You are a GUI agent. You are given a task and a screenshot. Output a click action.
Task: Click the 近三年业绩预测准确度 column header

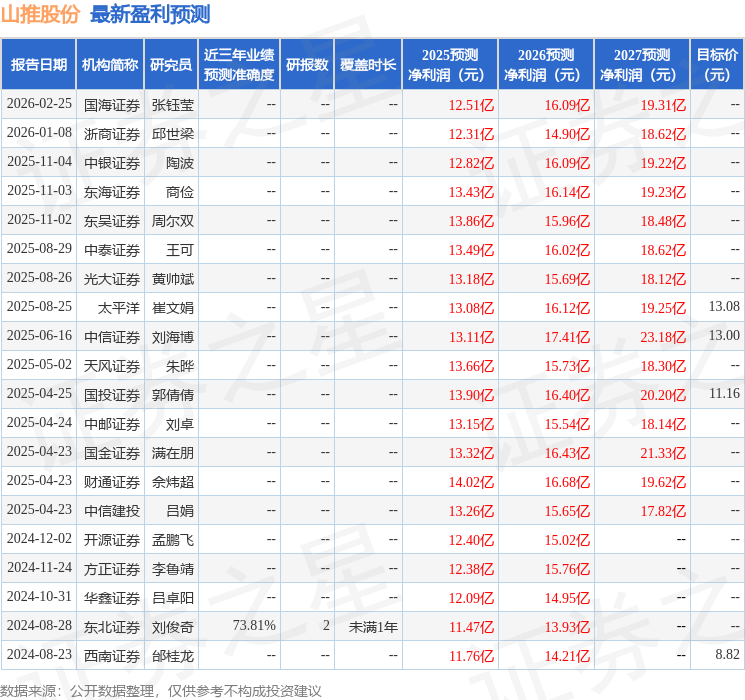pyautogui.click(x=239, y=65)
